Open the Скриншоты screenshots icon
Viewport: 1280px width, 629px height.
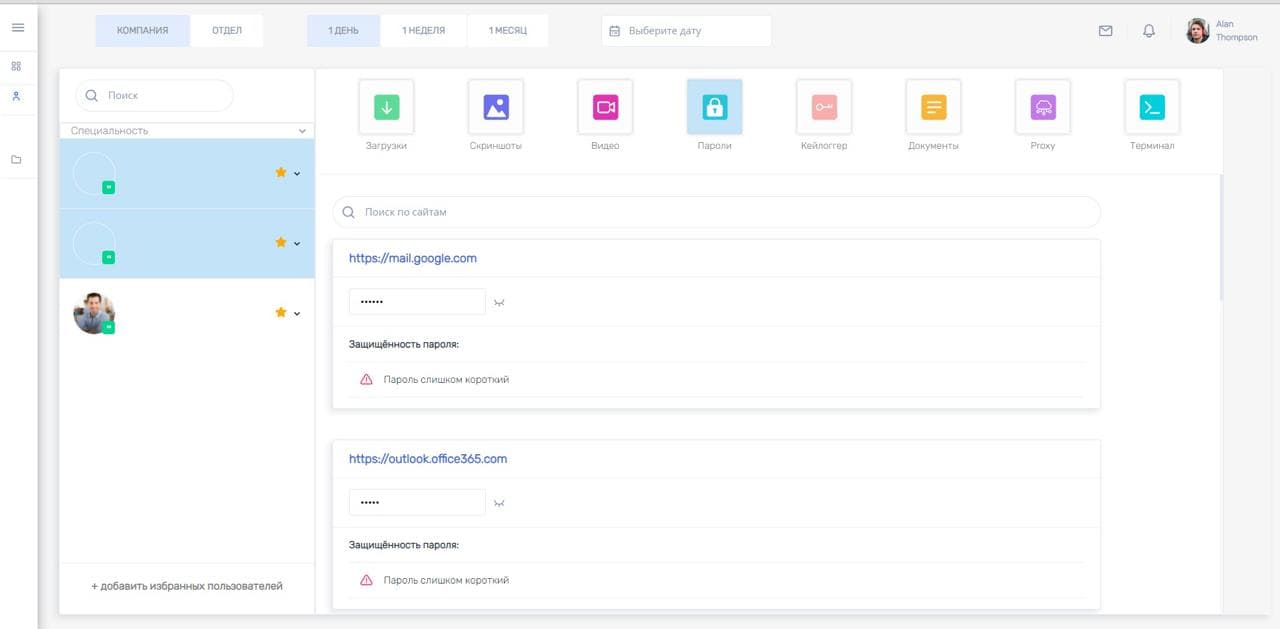click(x=496, y=107)
